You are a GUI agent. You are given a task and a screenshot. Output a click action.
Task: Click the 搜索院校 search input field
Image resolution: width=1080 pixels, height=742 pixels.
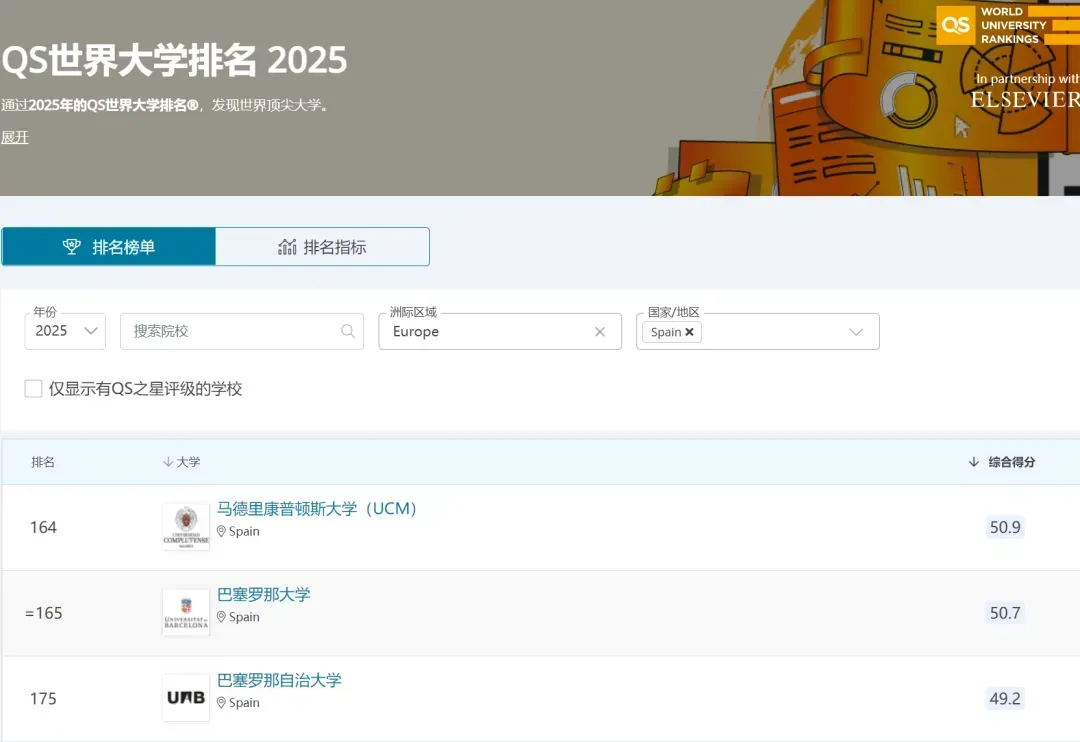click(242, 331)
